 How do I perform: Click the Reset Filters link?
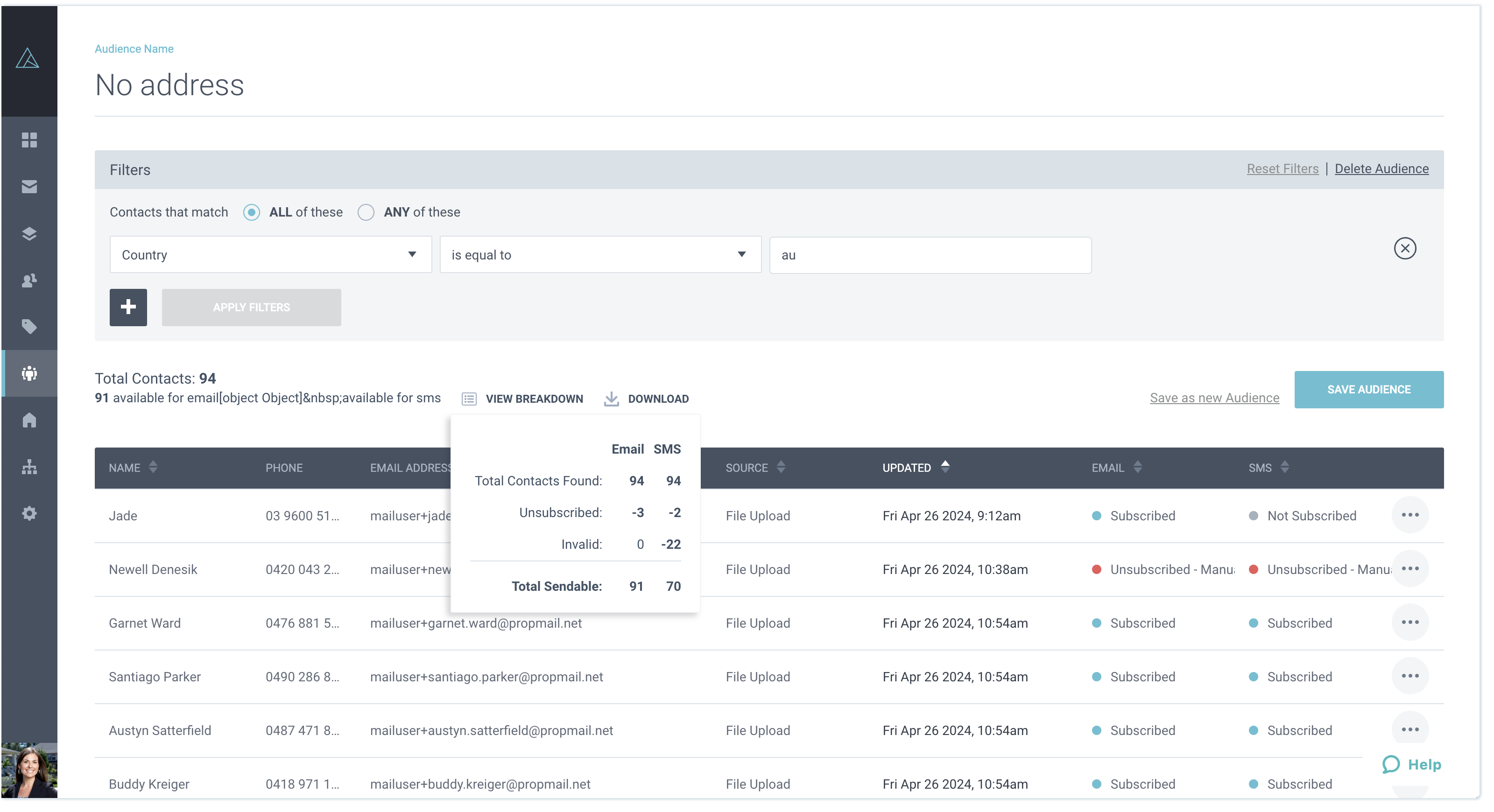click(1283, 168)
